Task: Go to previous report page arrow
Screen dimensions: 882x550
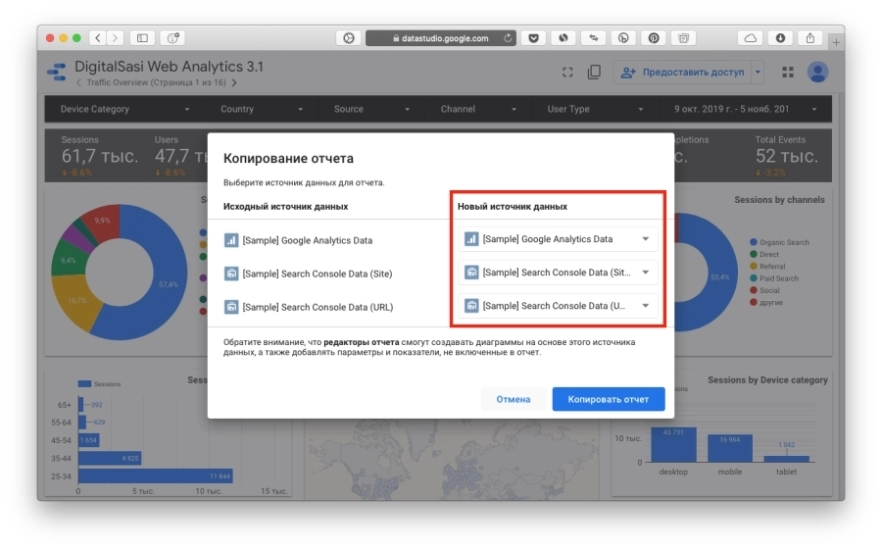Action: pyautogui.click(x=79, y=83)
